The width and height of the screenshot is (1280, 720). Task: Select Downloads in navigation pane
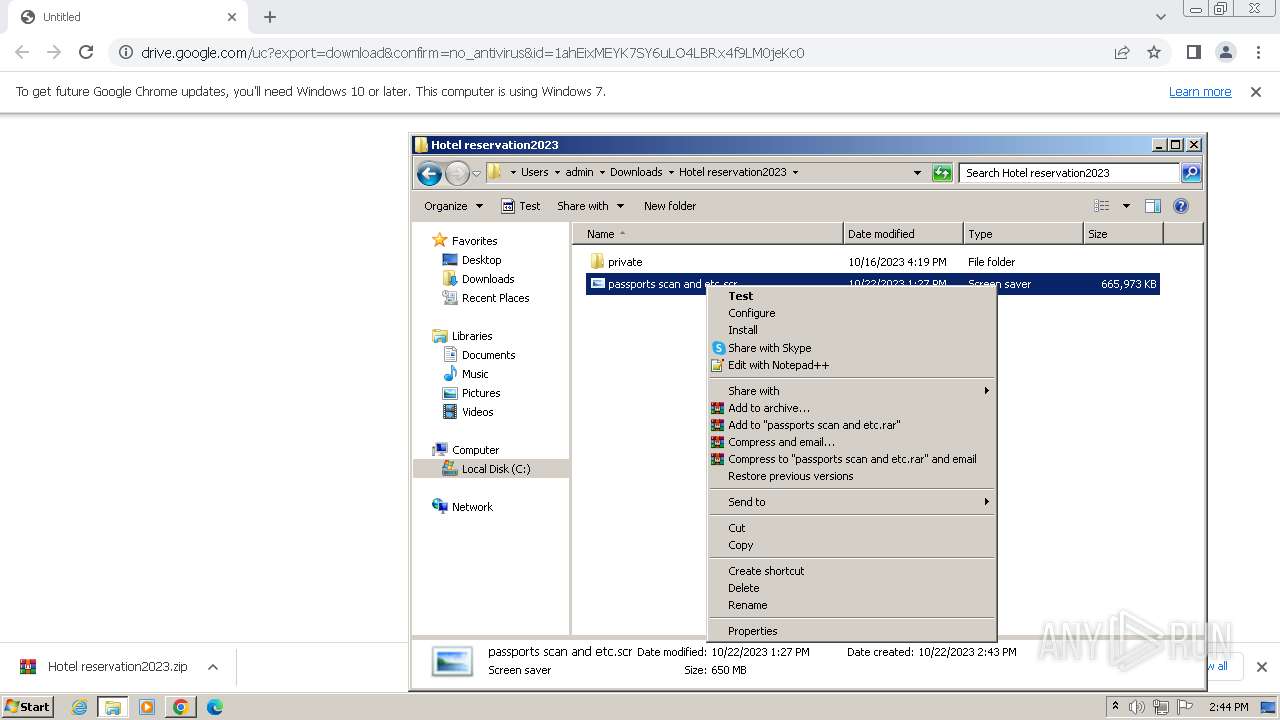[x=488, y=279]
